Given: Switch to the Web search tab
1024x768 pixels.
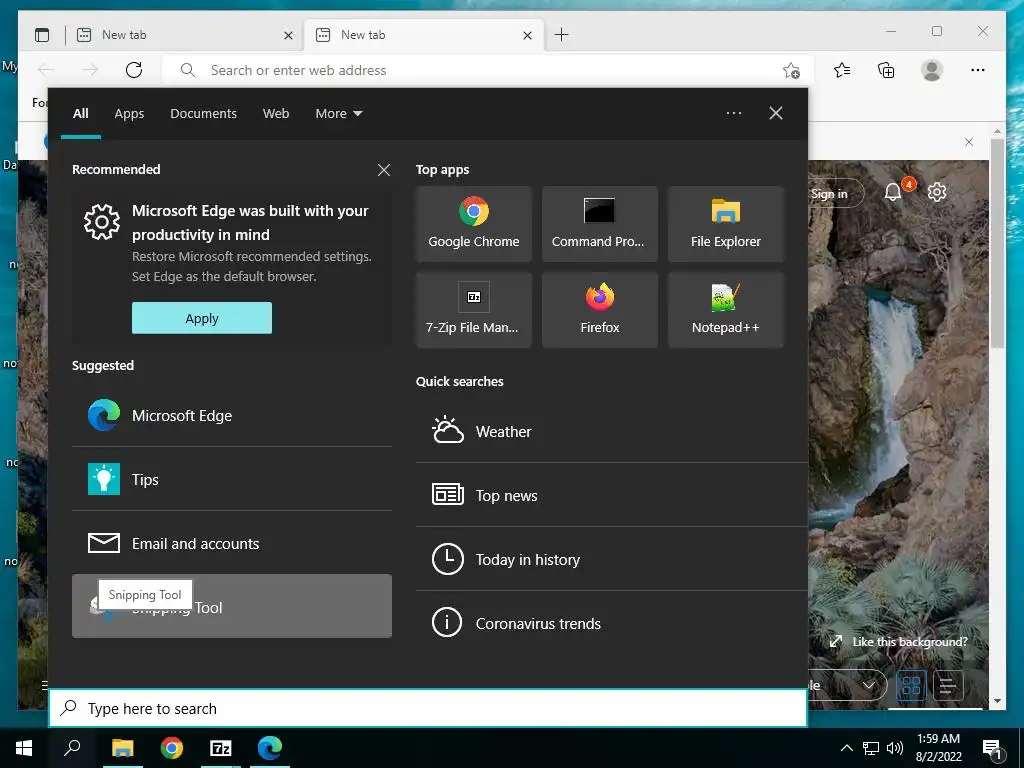Looking at the screenshot, I should [x=276, y=114].
